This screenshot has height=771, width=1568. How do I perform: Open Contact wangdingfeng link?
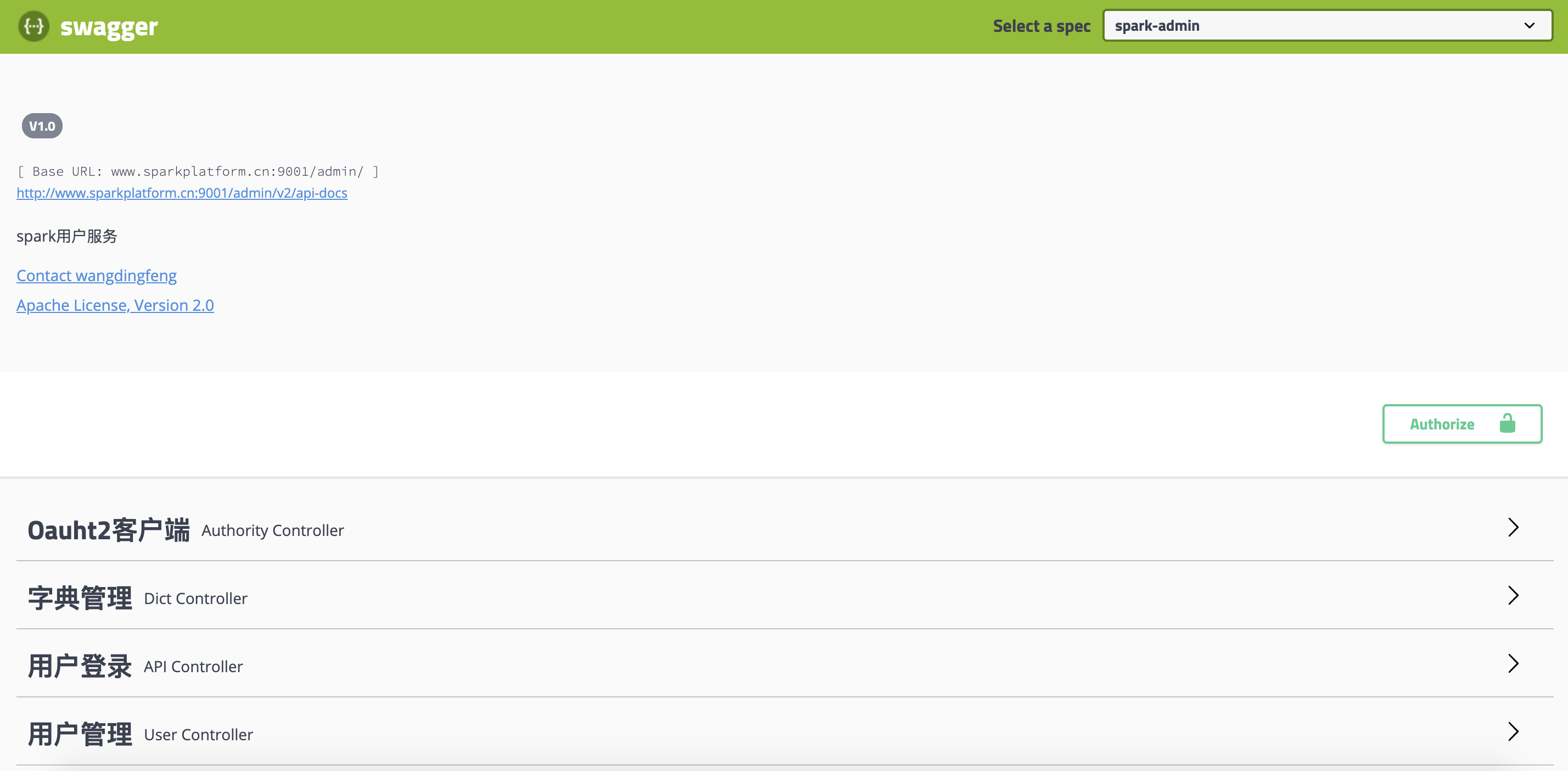97,276
